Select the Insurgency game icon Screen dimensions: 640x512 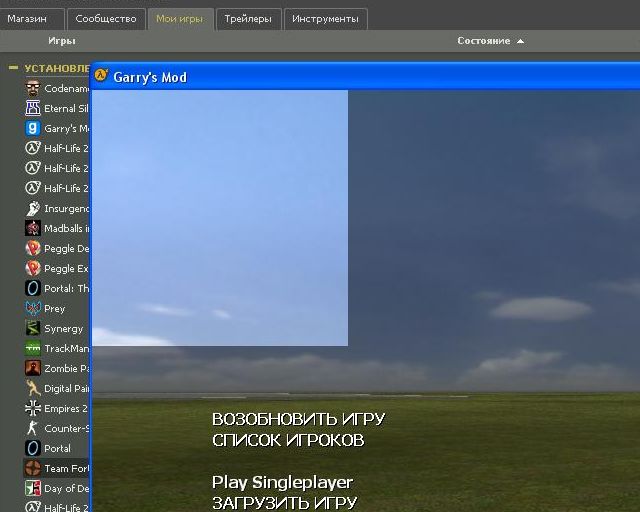(x=33, y=208)
